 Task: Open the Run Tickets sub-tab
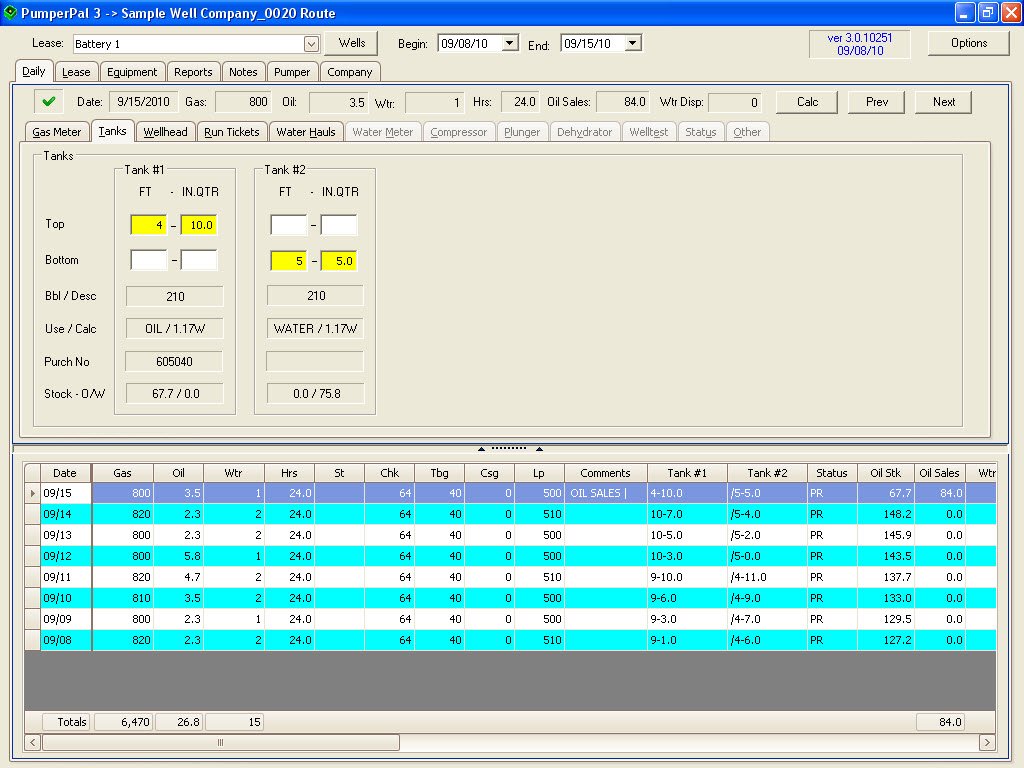tap(232, 132)
